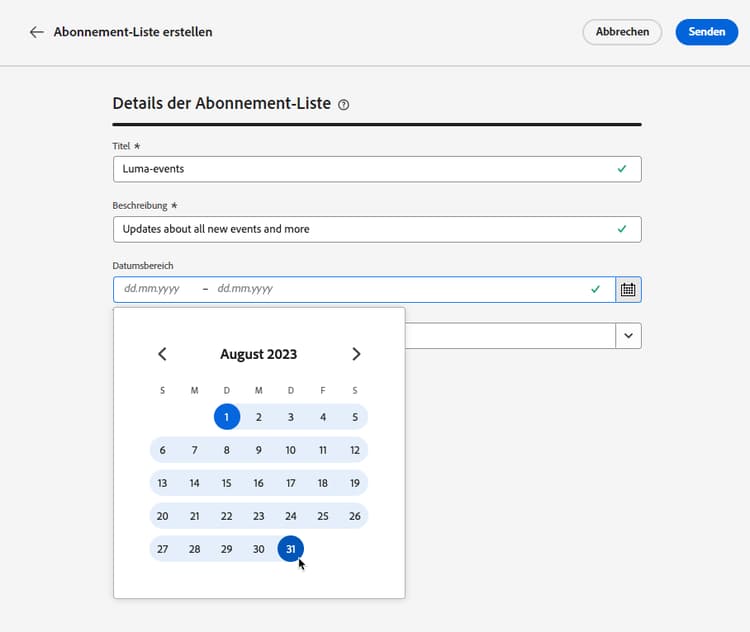This screenshot has height=632, width=750.
Task: Go to next month in calendar
Action: [x=356, y=354]
